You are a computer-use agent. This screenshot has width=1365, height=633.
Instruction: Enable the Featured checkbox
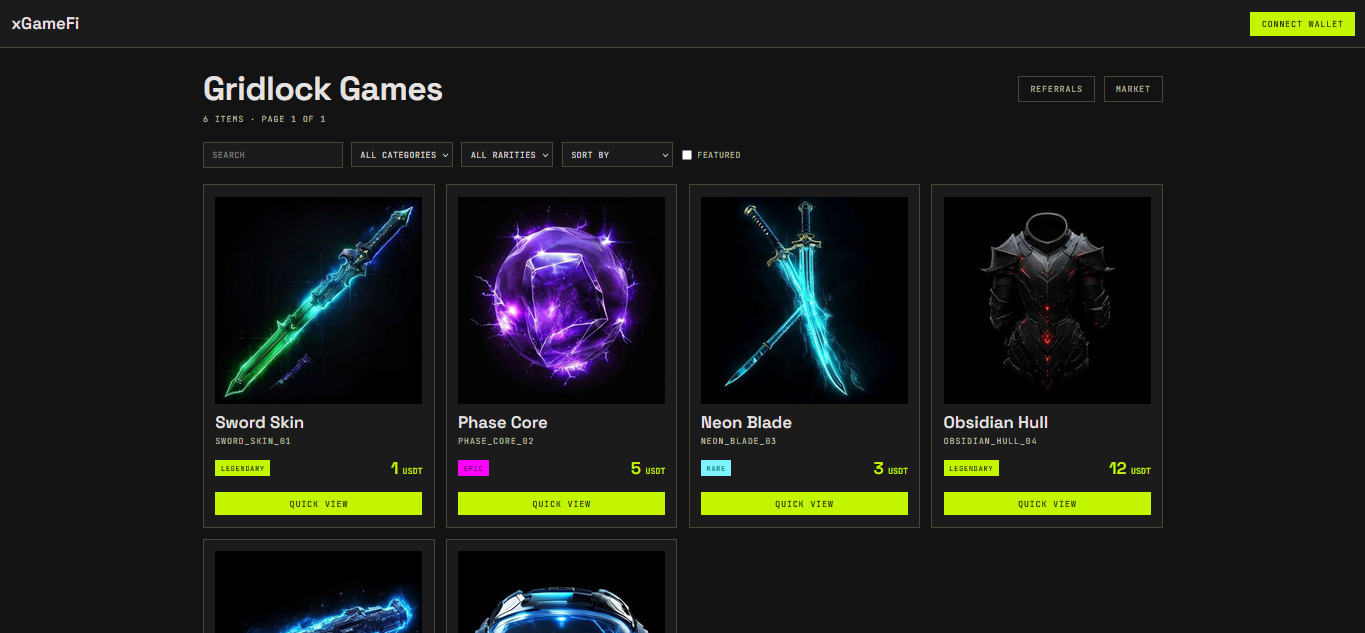687,155
